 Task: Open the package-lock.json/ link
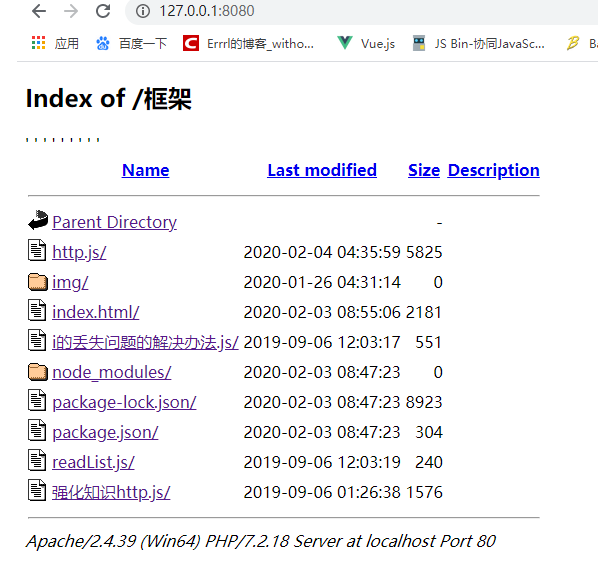(x=124, y=402)
